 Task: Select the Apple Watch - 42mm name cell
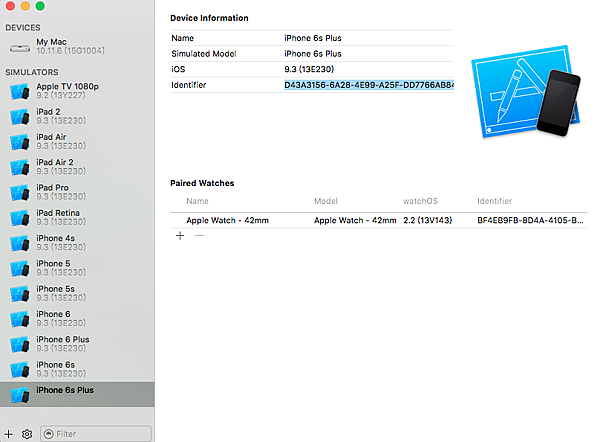pos(227,220)
